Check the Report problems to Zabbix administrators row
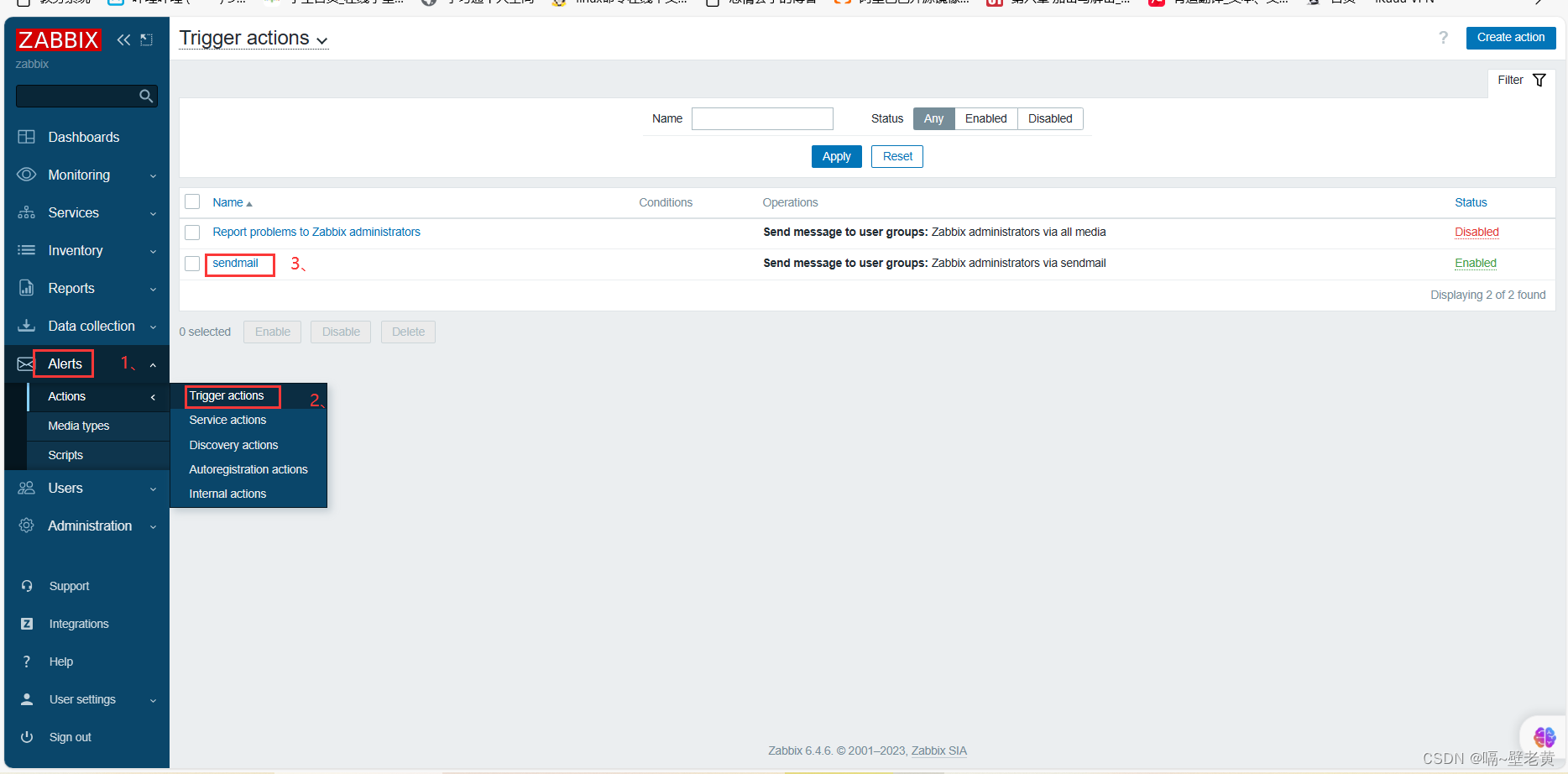This screenshot has height=774, width=1568. [x=192, y=233]
